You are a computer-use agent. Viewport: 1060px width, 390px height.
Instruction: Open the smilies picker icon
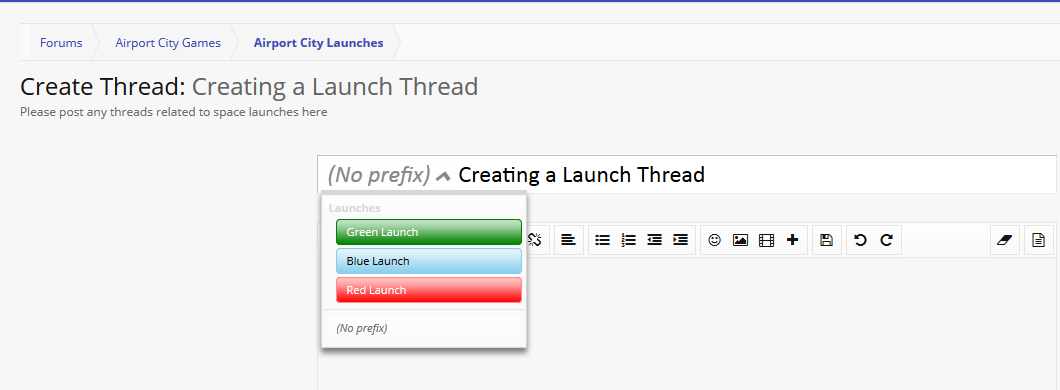pos(715,240)
